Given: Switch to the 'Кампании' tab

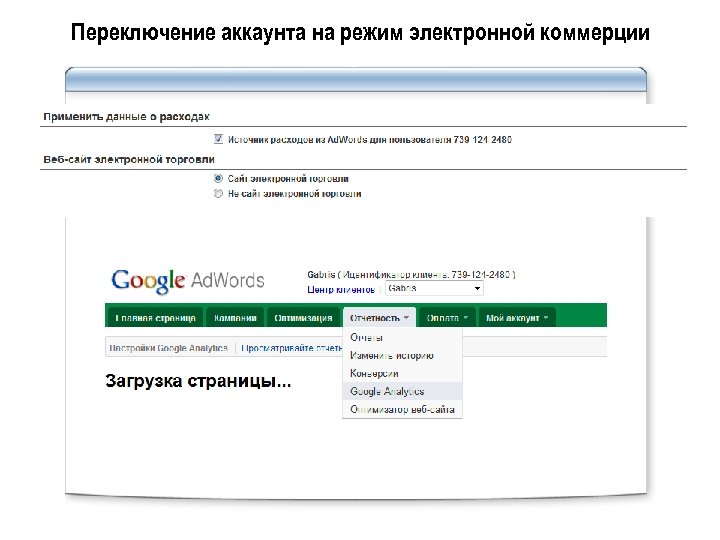Looking at the screenshot, I should point(235,318).
